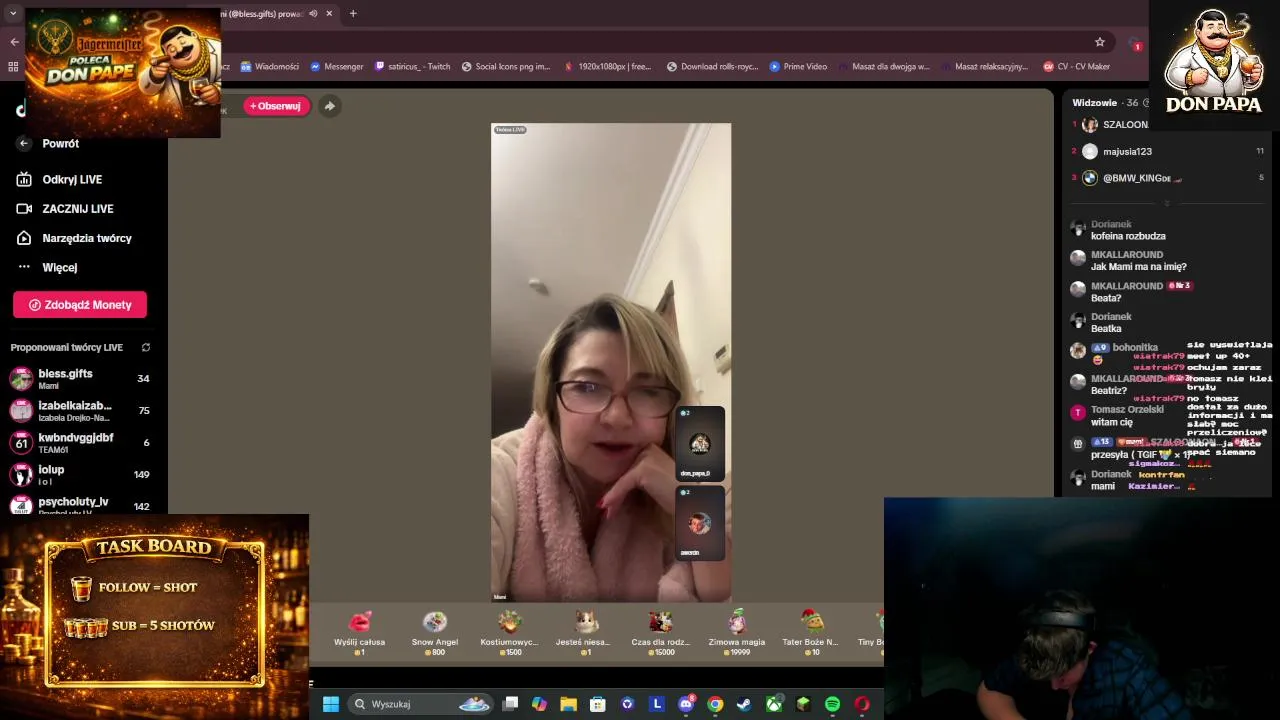Open Download rolls-royc bookmark

coord(712,67)
